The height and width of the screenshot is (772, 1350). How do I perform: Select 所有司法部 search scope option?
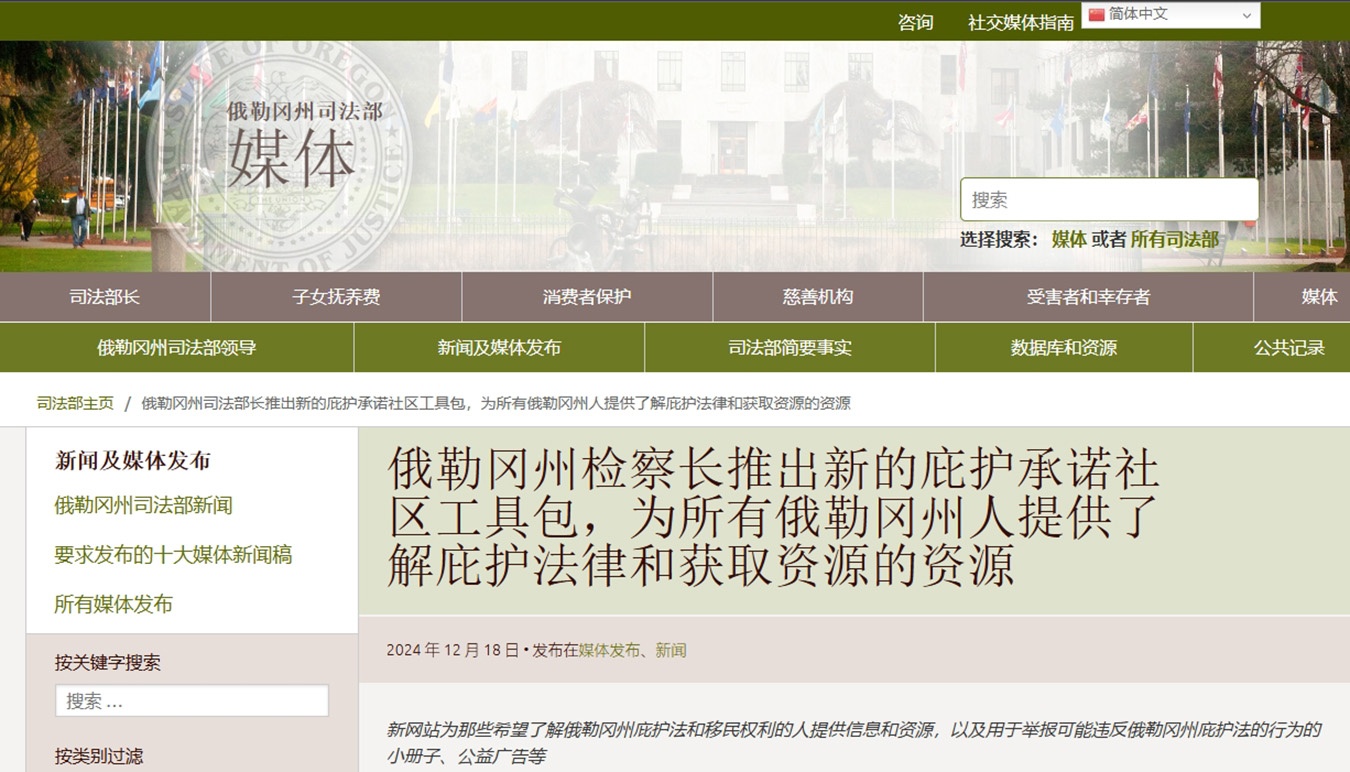click(1174, 239)
